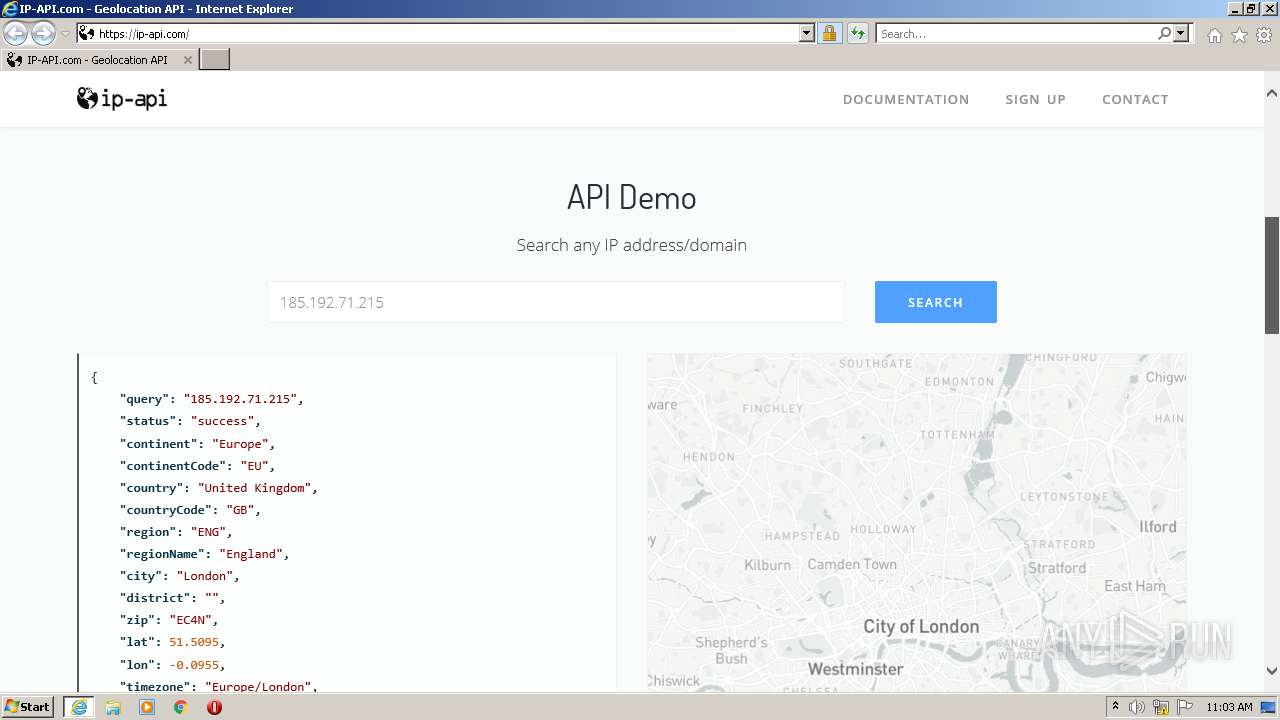
Task: Click the volume speaker tray icon
Action: pyautogui.click(x=1137, y=707)
